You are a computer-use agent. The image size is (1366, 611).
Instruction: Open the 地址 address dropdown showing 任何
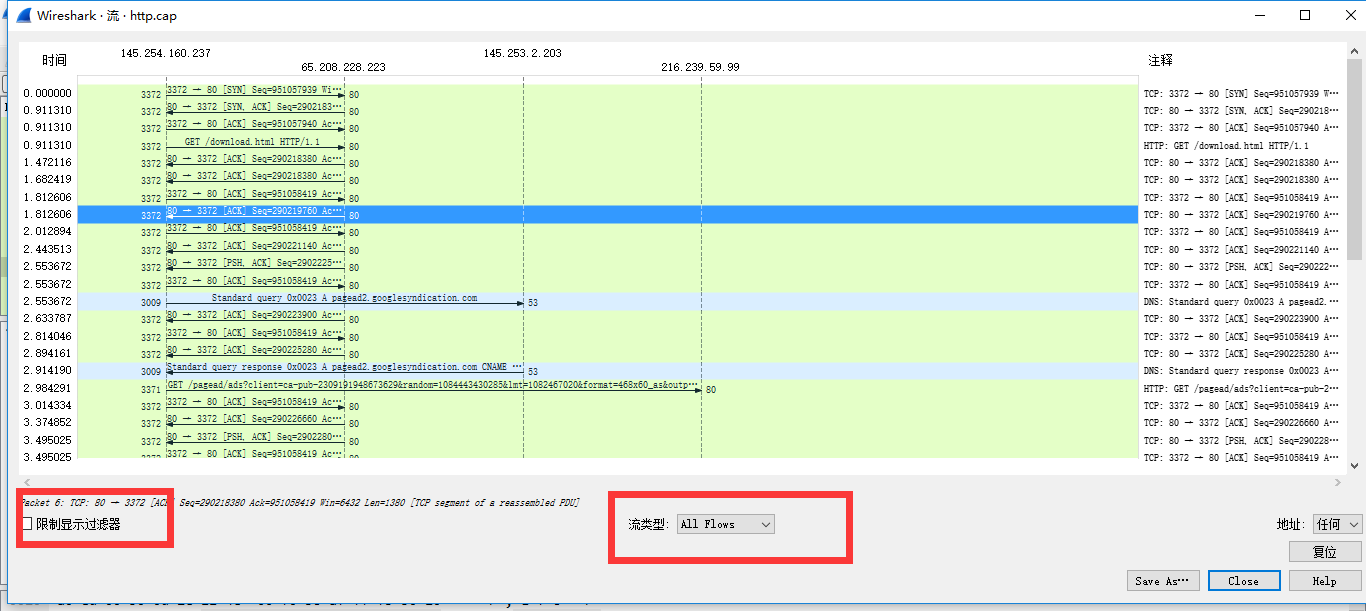click(x=1337, y=524)
